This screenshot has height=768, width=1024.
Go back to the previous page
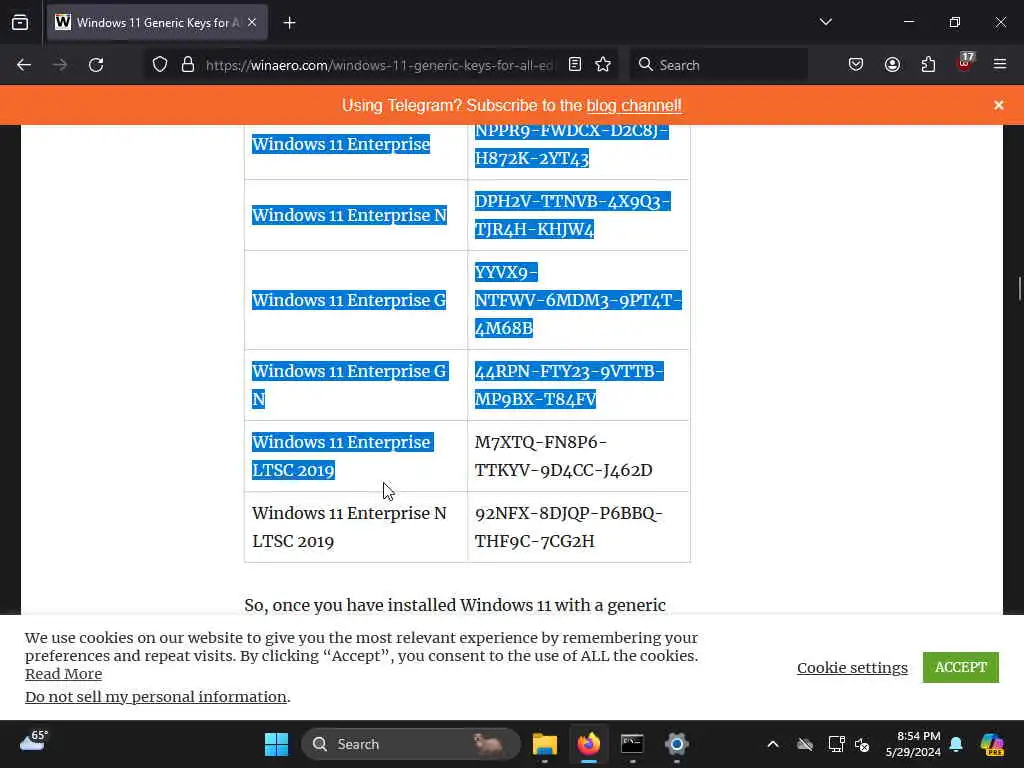[x=24, y=65]
